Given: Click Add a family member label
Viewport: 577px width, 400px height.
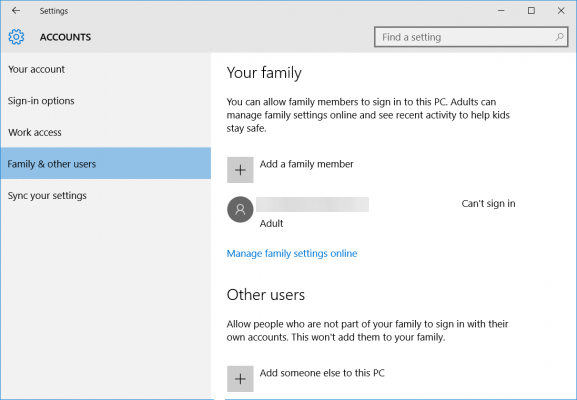Looking at the screenshot, I should pyautogui.click(x=307, y=164).
